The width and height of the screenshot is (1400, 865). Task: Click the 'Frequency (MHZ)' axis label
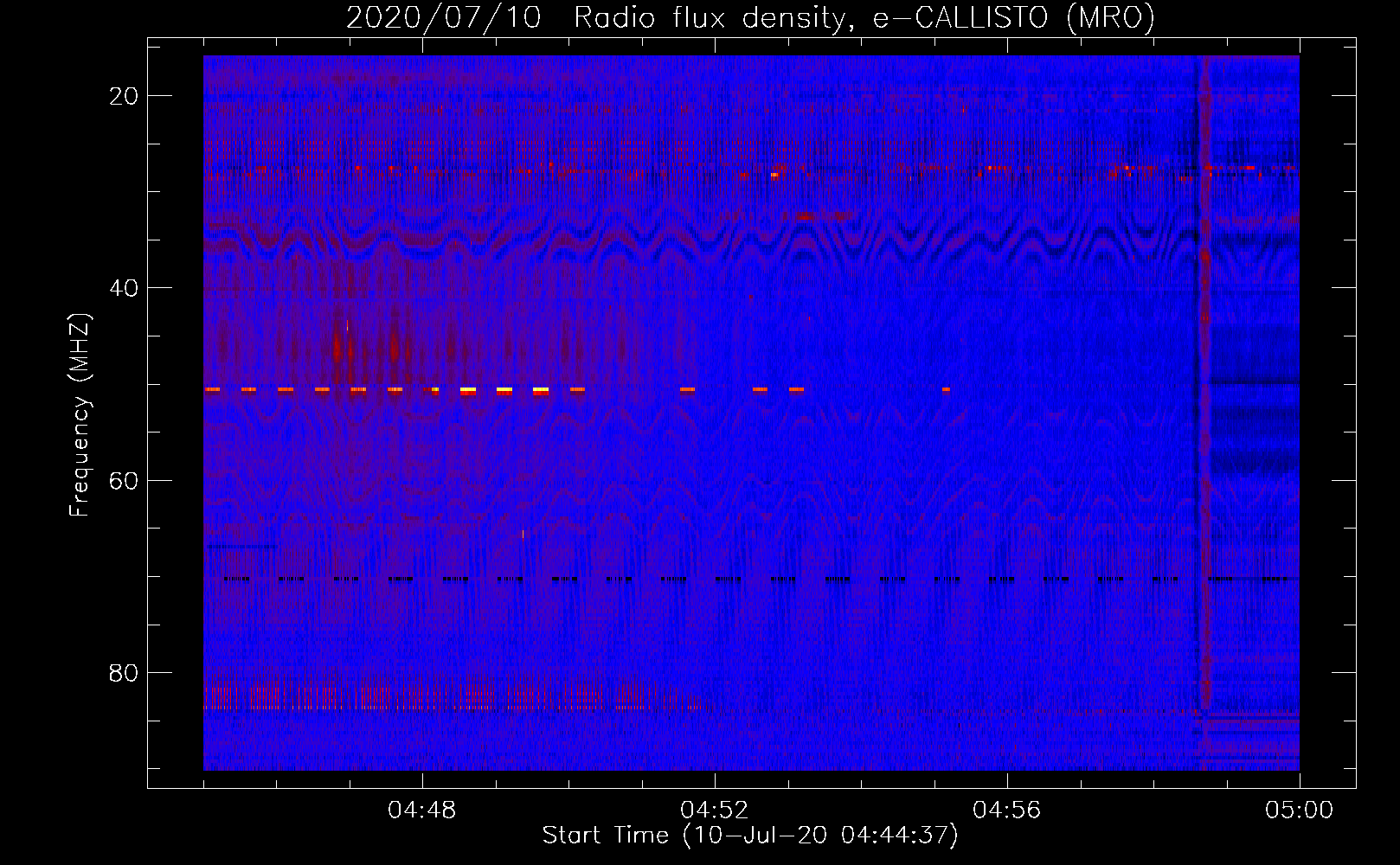click(80, 415)
